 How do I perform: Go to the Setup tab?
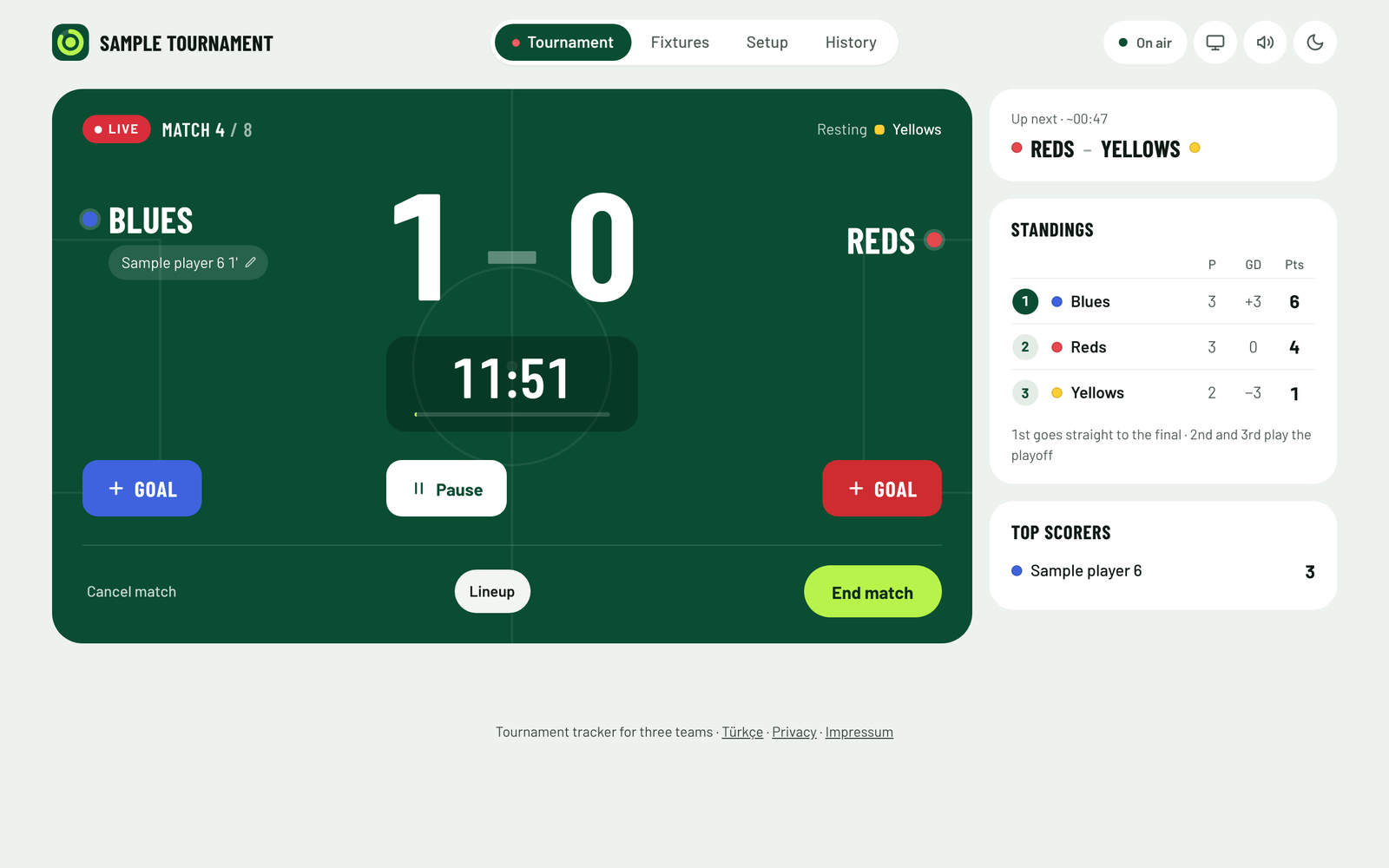point(767,43)
